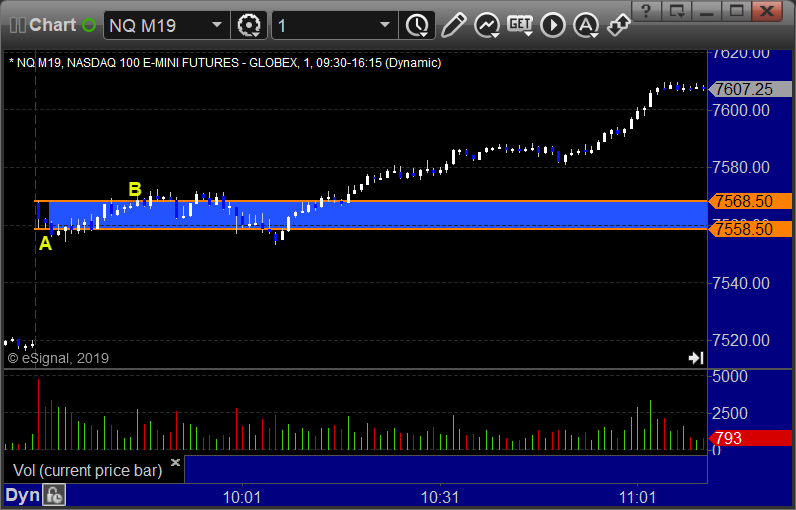Click the 7540.00 price axis label
Screen dimensions: 796x510
click(741, 283)
